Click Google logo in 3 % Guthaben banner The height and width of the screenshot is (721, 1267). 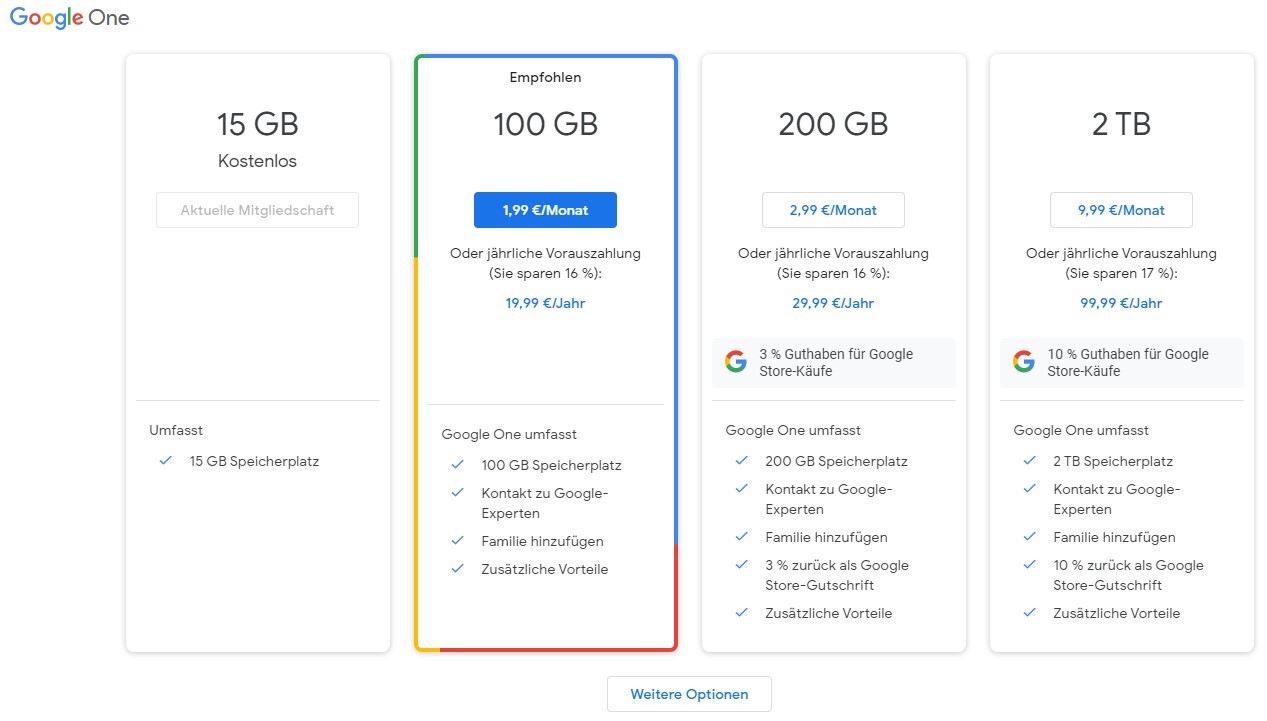736,362
